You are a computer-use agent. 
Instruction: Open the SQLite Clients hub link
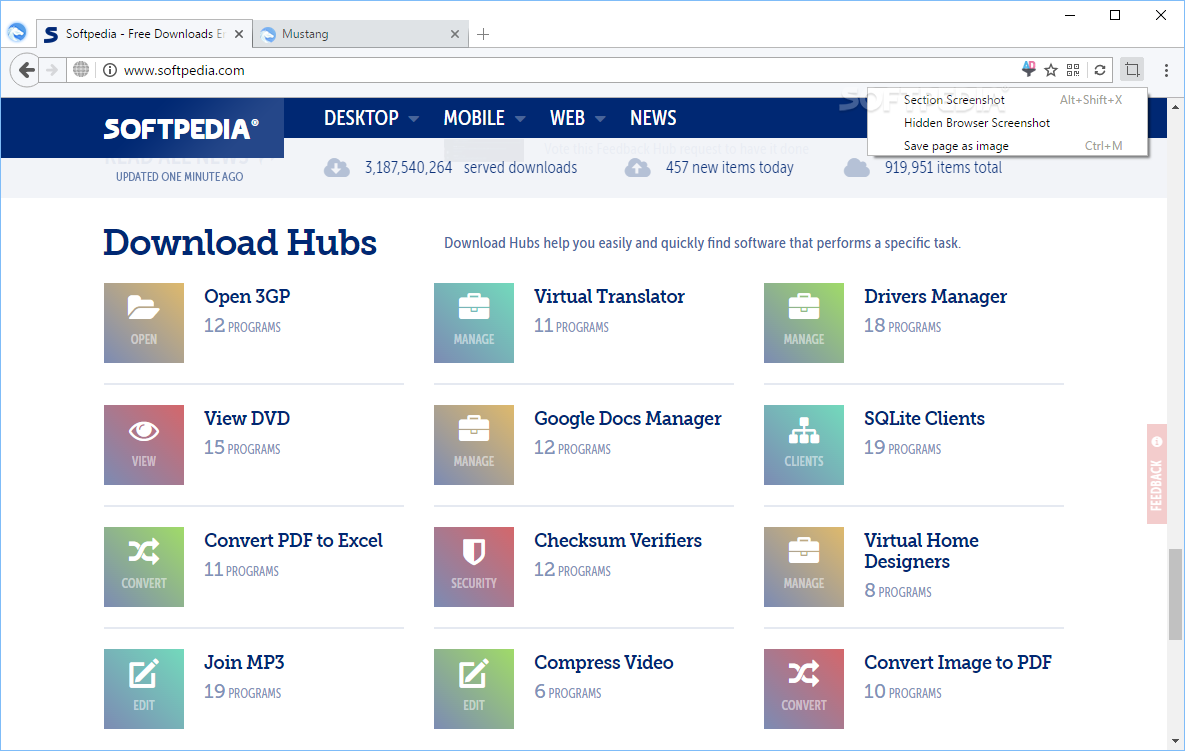point(924,418)
